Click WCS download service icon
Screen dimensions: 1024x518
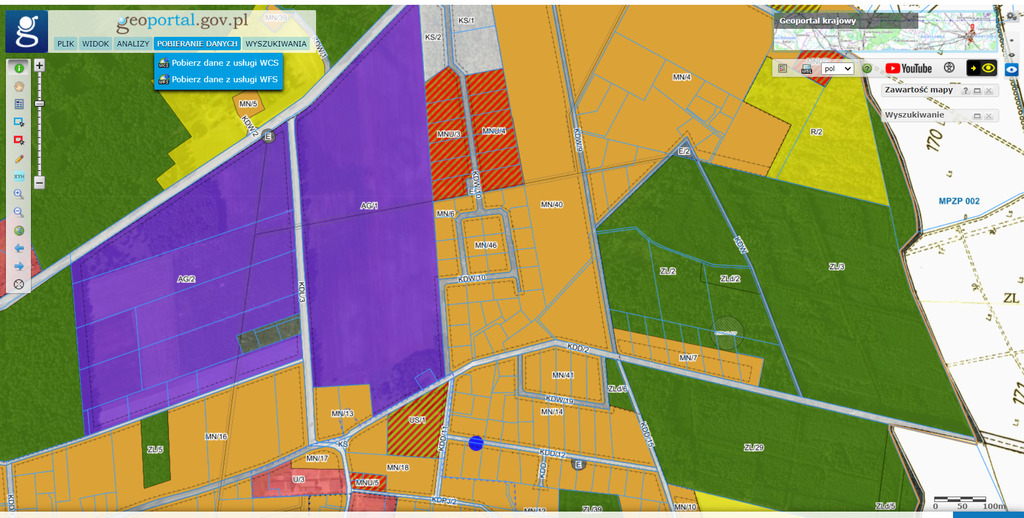(164, 63)
